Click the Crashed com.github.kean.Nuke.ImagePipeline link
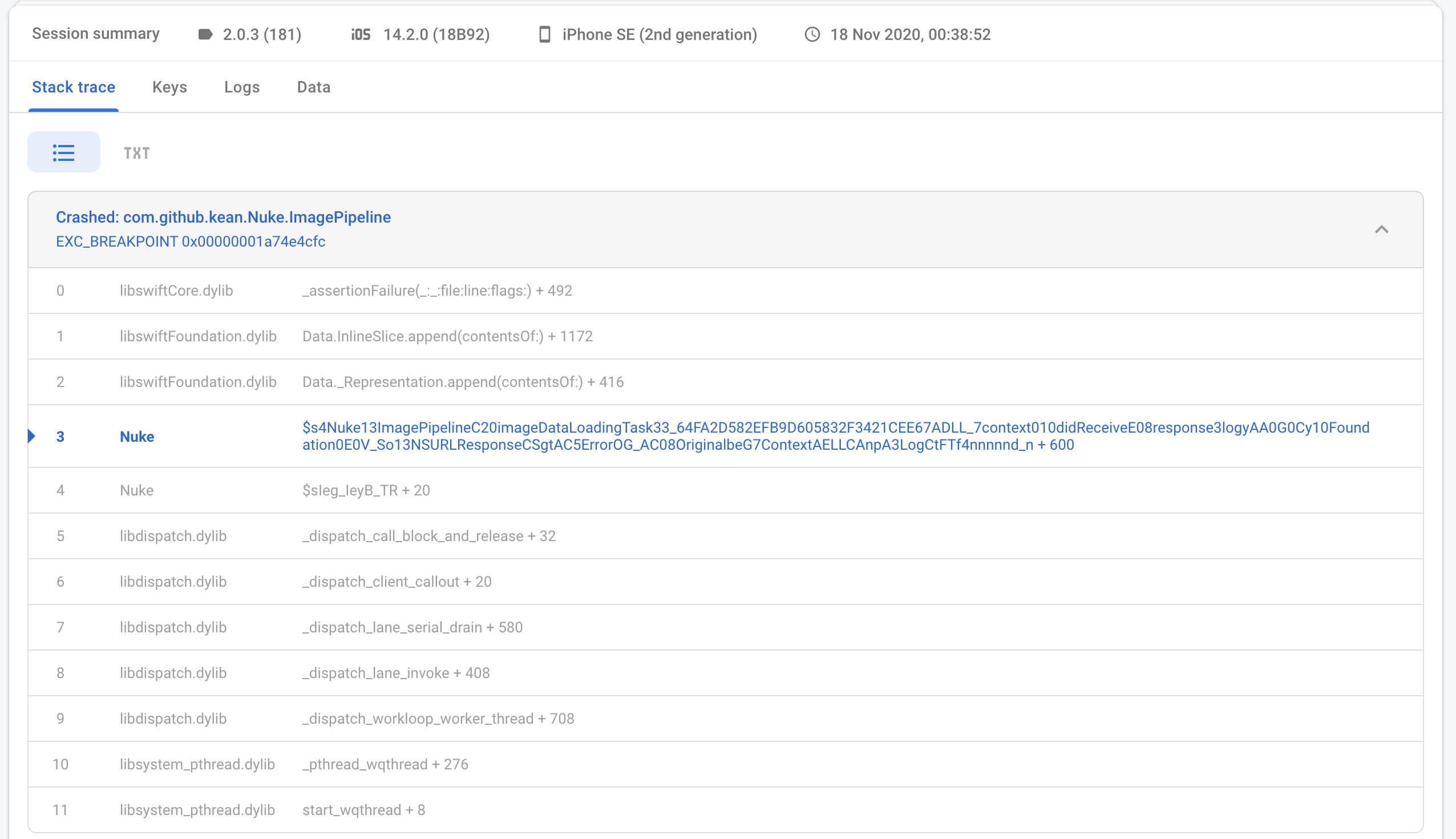Screen dimensions: 1456x839 (x=224, y=217)
